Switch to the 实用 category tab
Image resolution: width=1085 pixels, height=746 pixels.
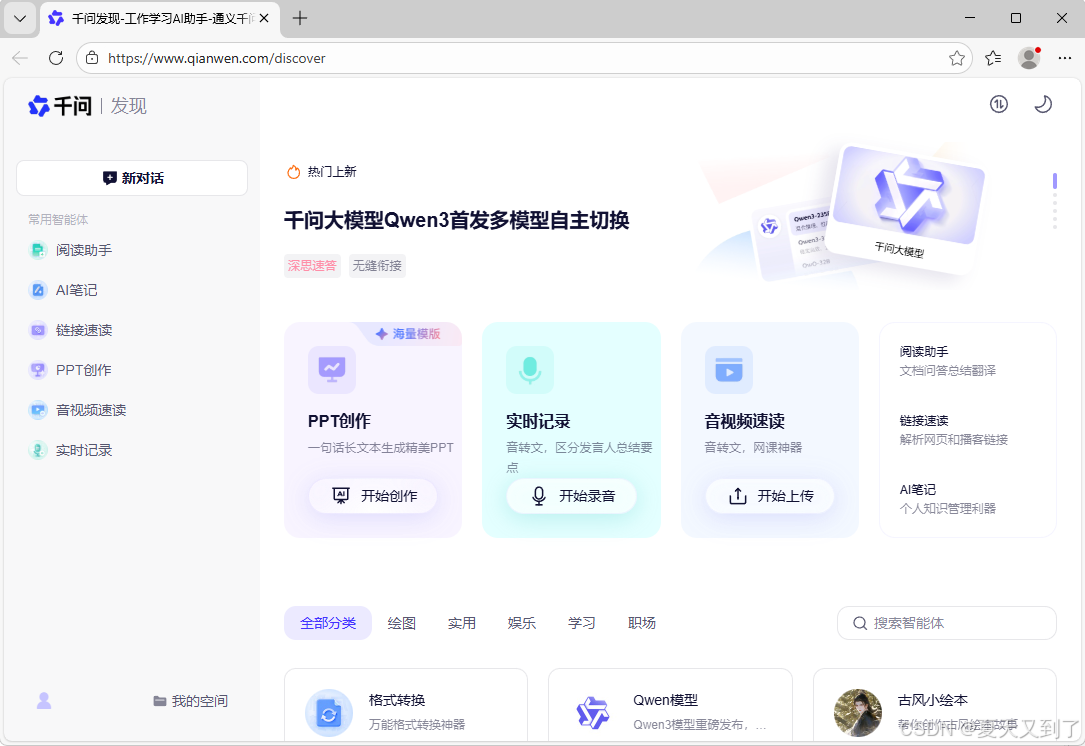462,624
